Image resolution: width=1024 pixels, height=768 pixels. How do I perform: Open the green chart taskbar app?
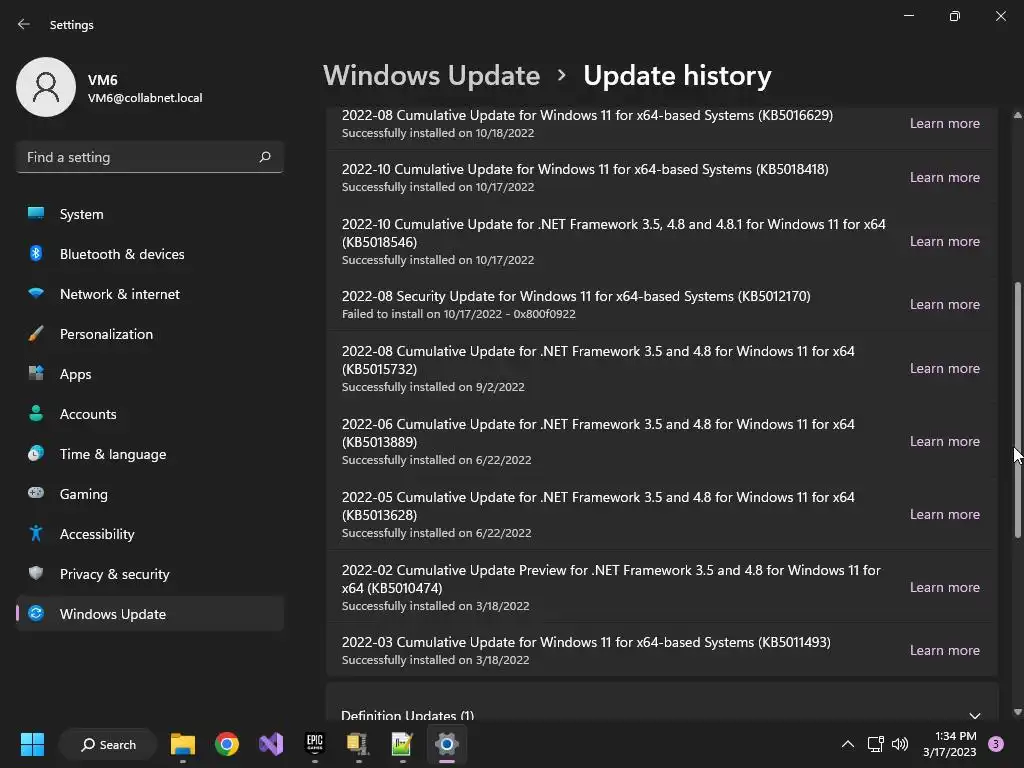point(402,744)
